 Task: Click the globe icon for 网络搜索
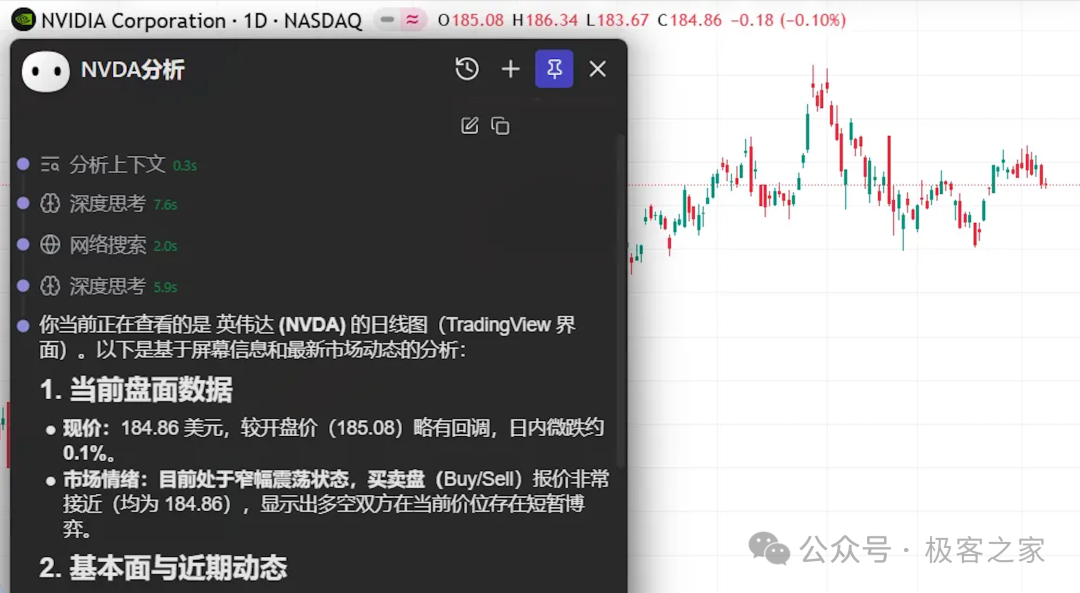[x=50, y=245]
